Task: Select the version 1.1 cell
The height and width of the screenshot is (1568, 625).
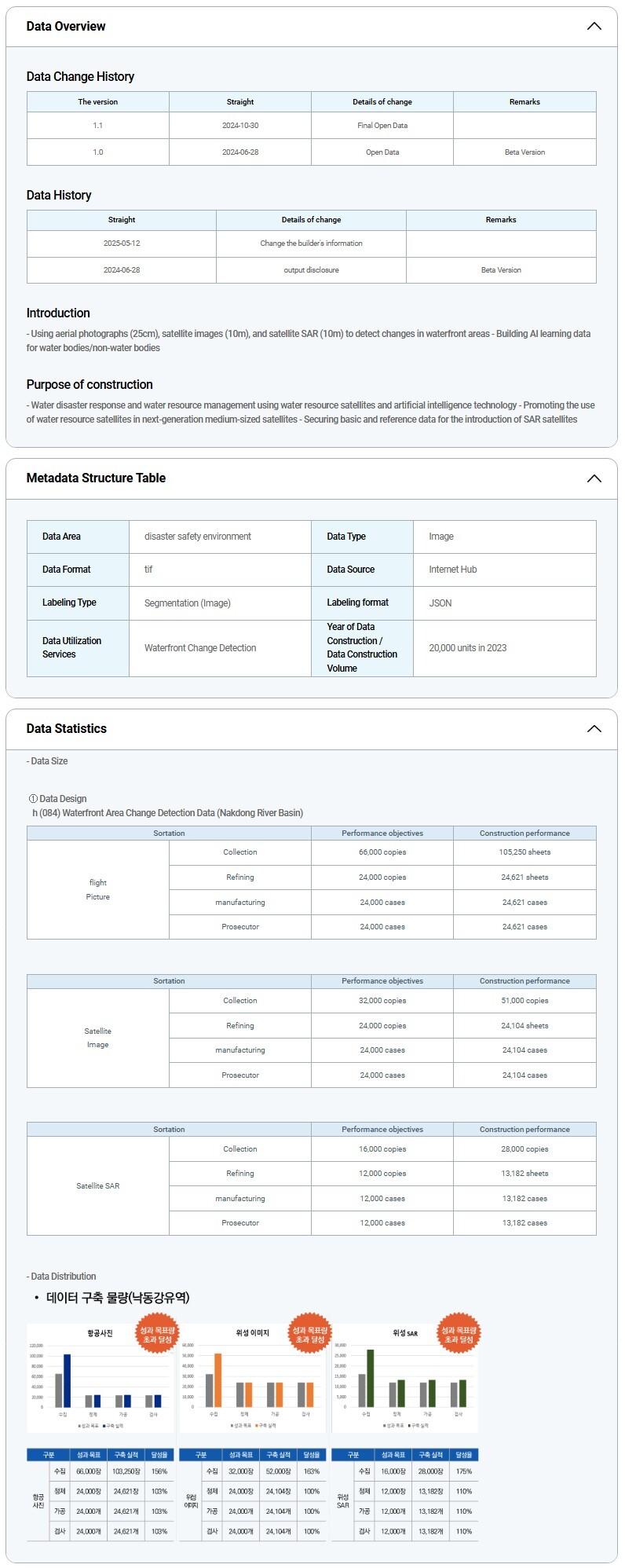Action: [98, 126]
